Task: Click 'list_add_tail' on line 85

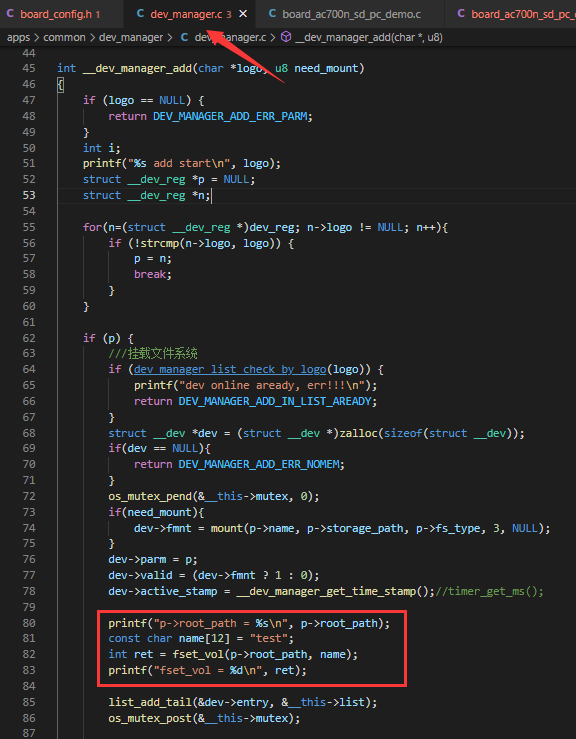Action: (150, 702)
